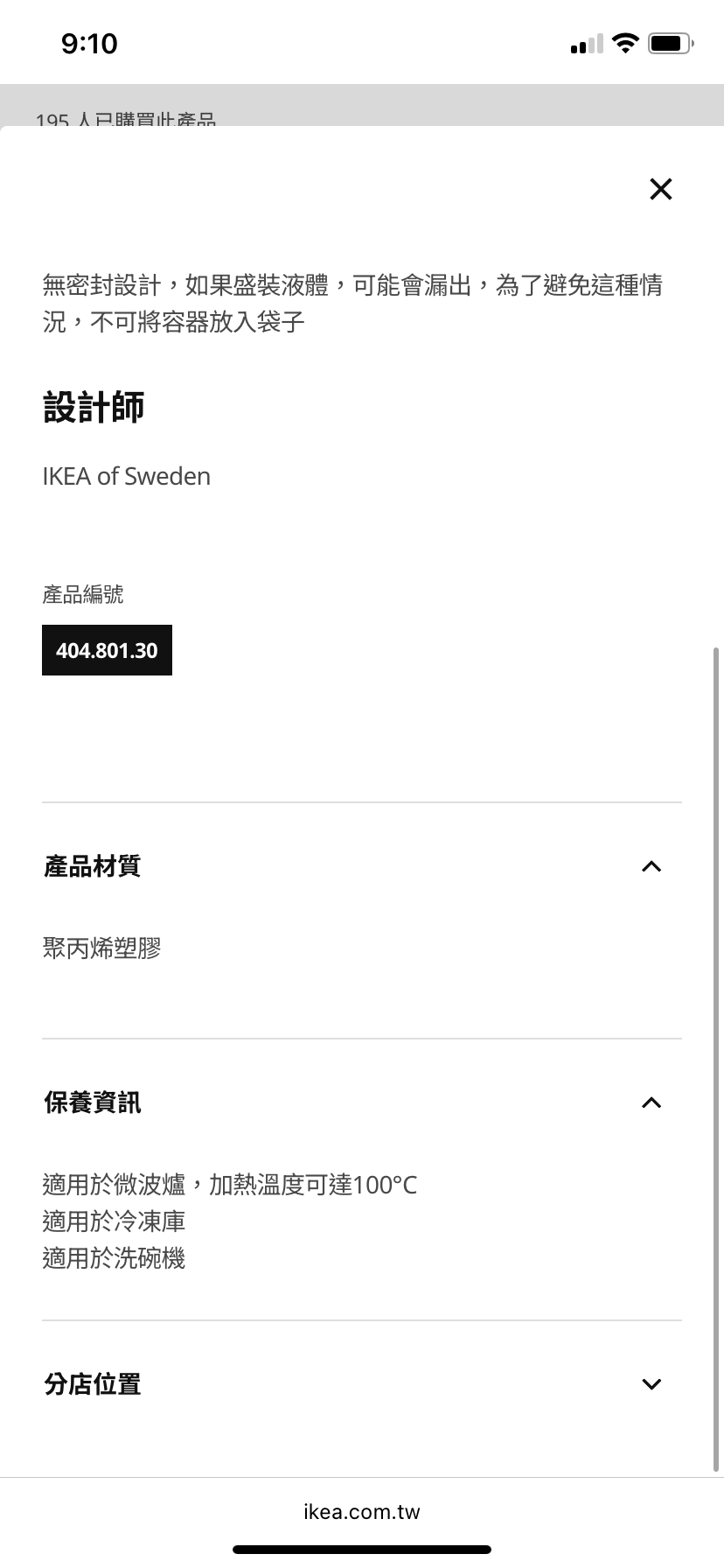Tap dimmed background text 195 人已購買此產品

point(125,118)
